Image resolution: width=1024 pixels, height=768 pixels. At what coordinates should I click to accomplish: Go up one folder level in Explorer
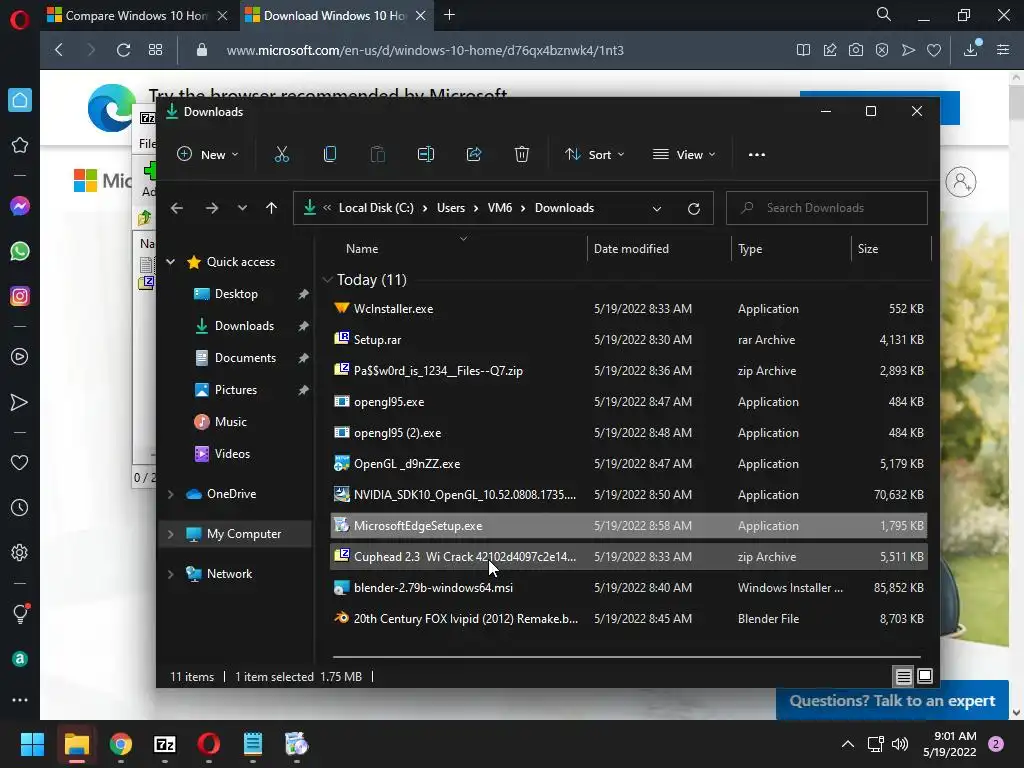[x=271, y=208]
